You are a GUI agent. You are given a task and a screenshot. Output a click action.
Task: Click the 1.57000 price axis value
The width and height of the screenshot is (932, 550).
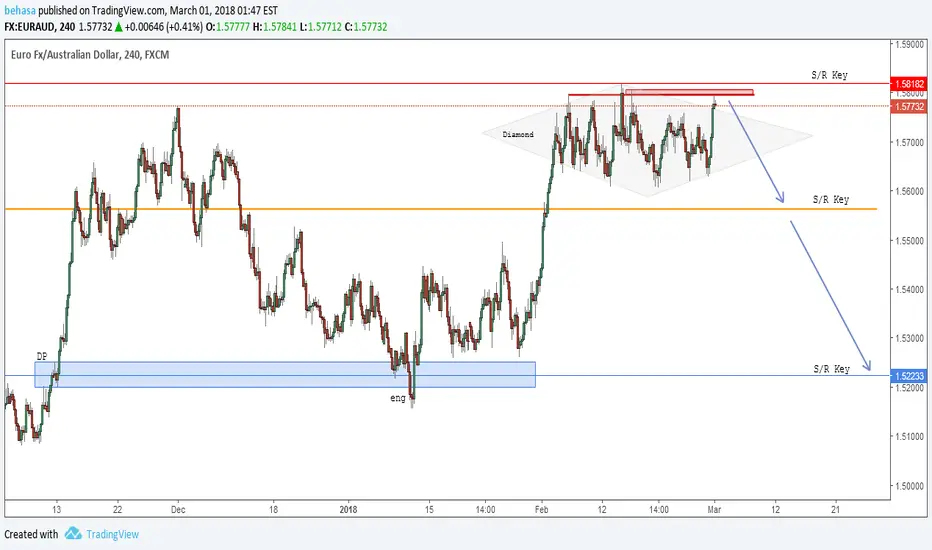click(x=909, y=142)
